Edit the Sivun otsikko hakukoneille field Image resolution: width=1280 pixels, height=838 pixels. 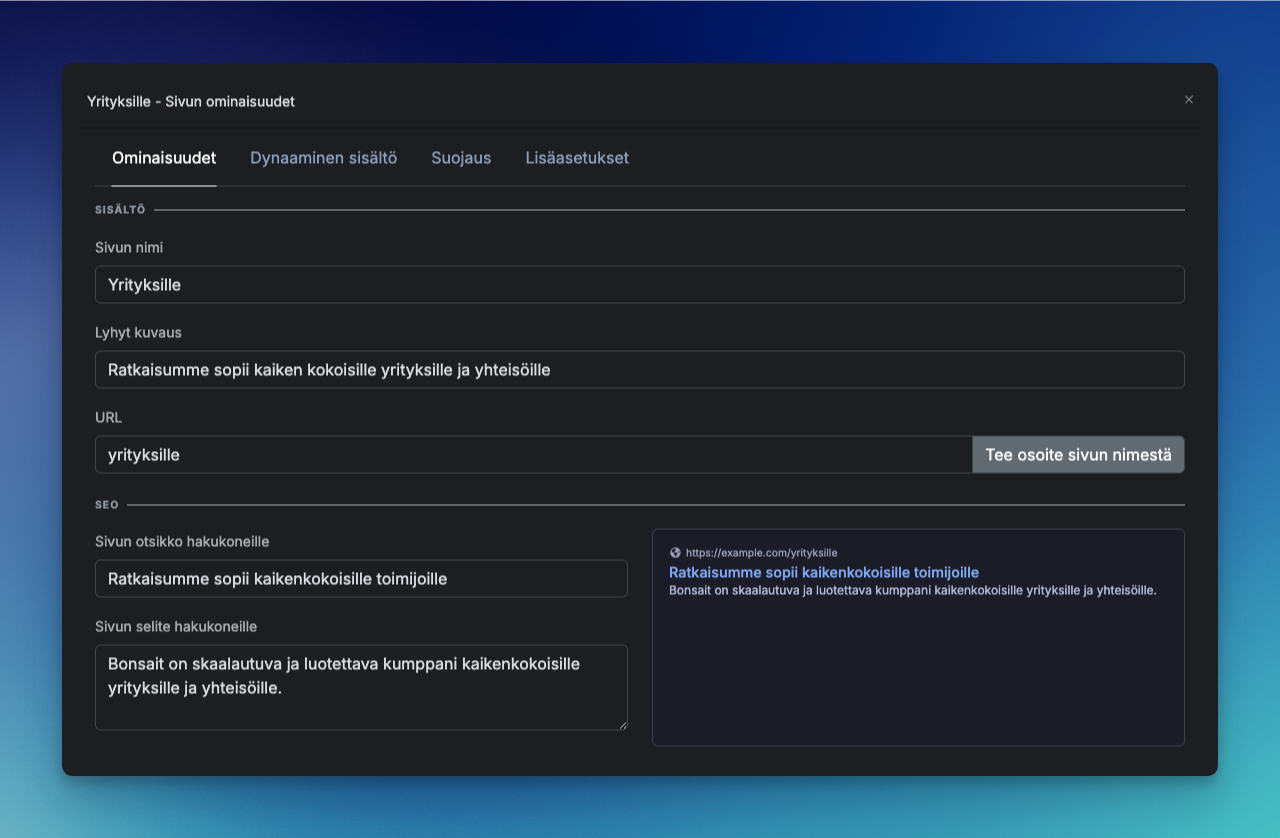361,579
